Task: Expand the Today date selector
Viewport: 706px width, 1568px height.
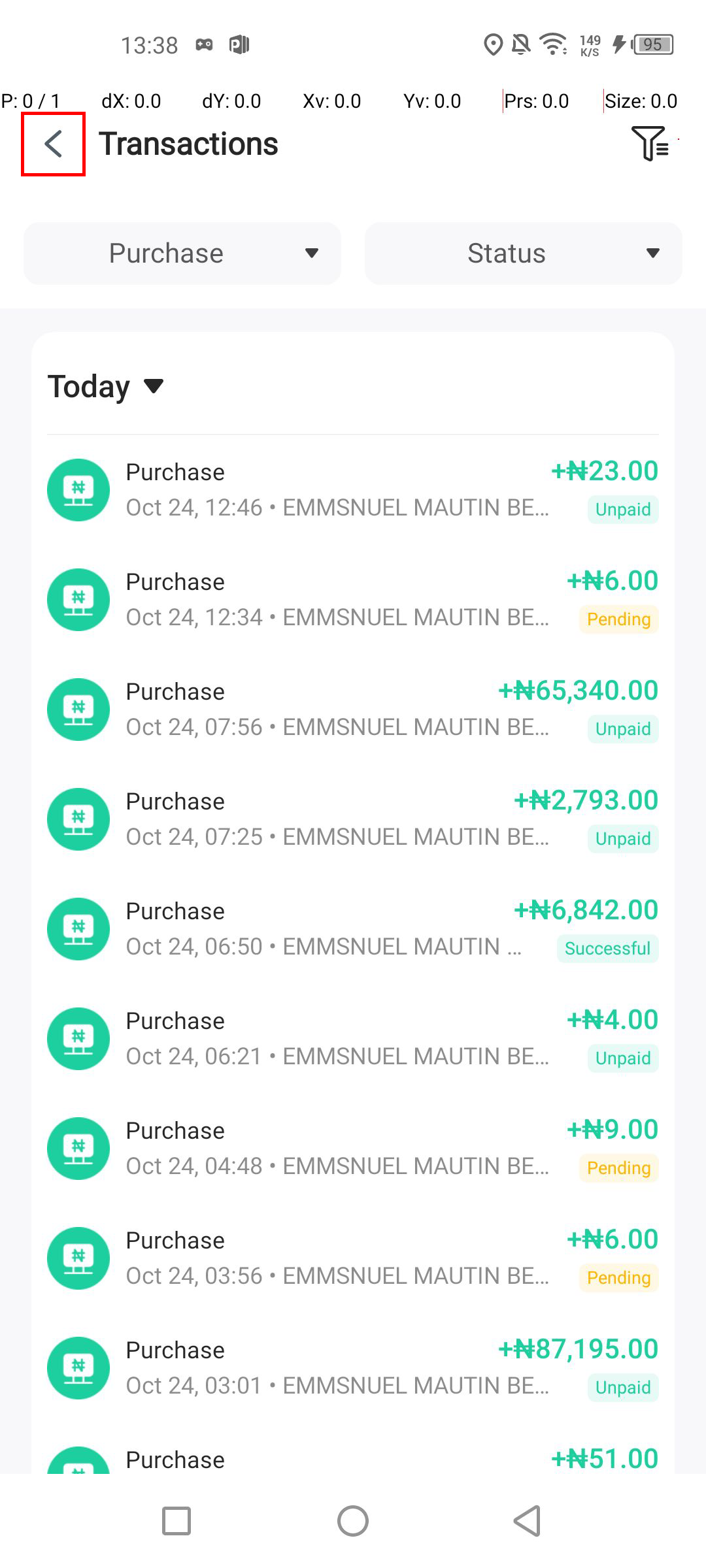Action: (x=106, y=386)
